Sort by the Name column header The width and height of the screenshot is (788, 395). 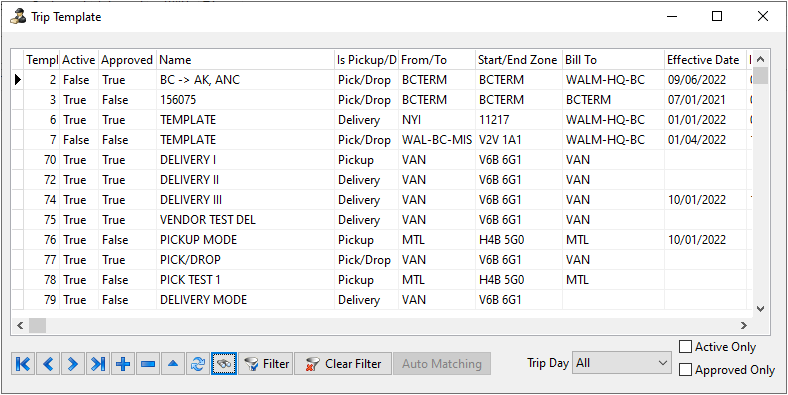click(x=246, y=60)
